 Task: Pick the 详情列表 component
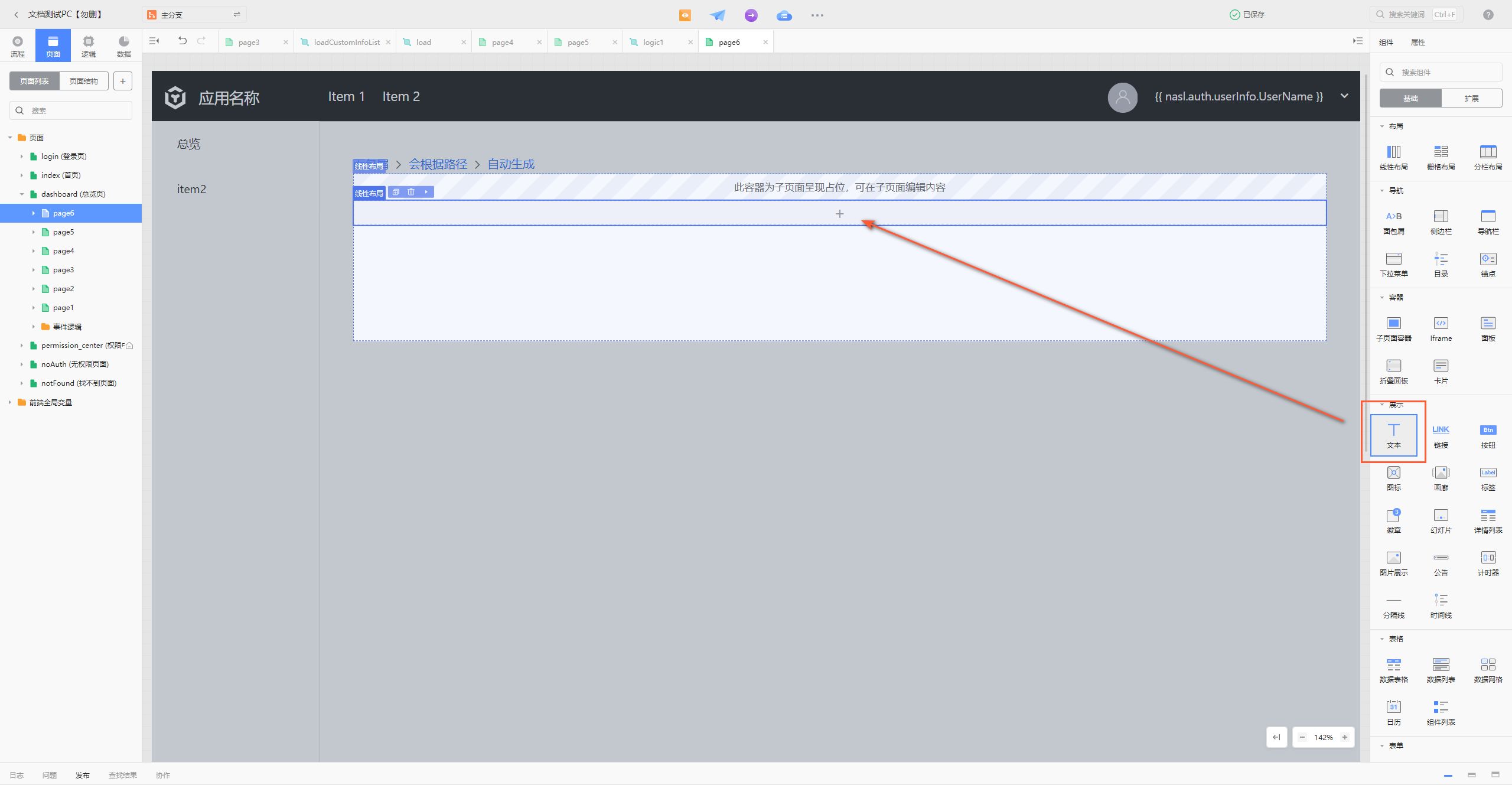(1488, 520)
